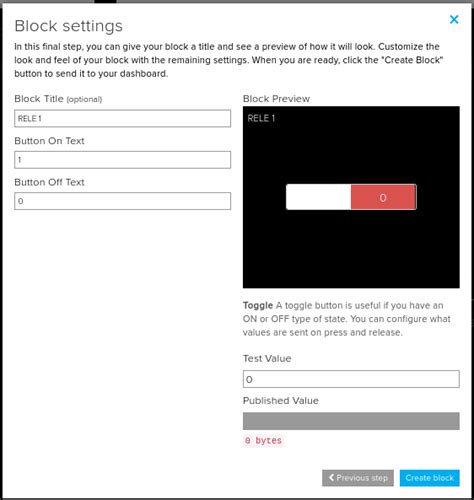Click the Block Title (optional) label

[58, 99]
